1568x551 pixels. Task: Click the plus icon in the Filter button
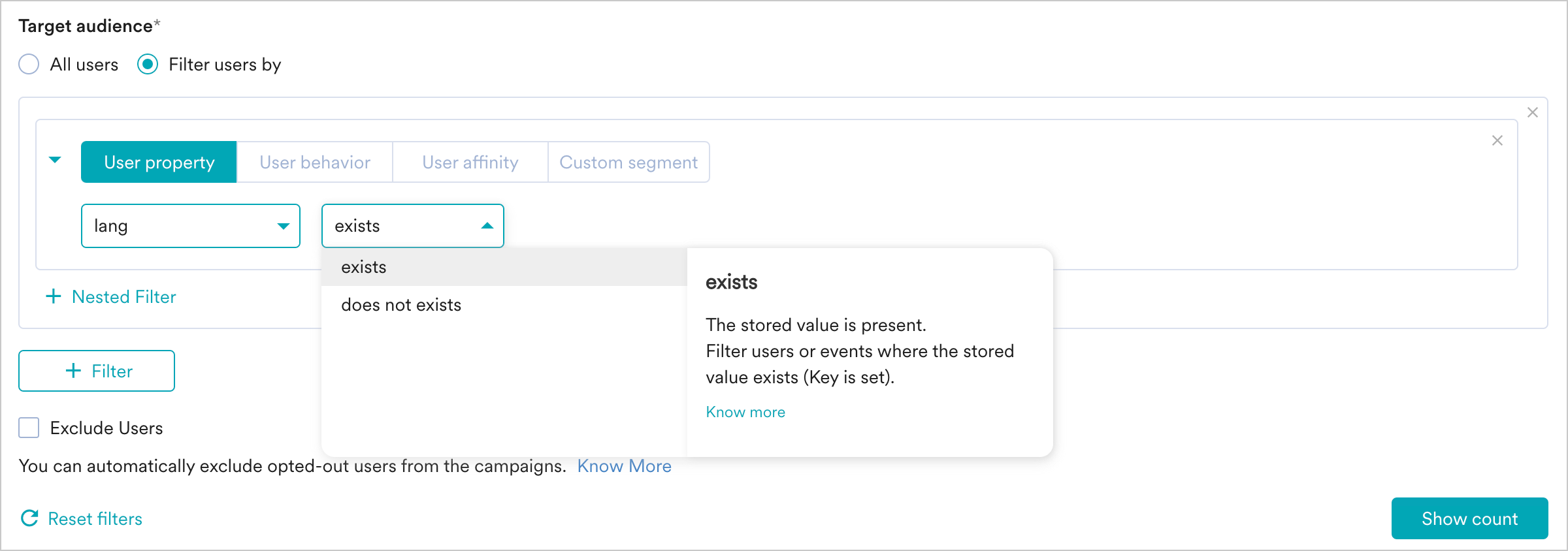tap(73, 371)
